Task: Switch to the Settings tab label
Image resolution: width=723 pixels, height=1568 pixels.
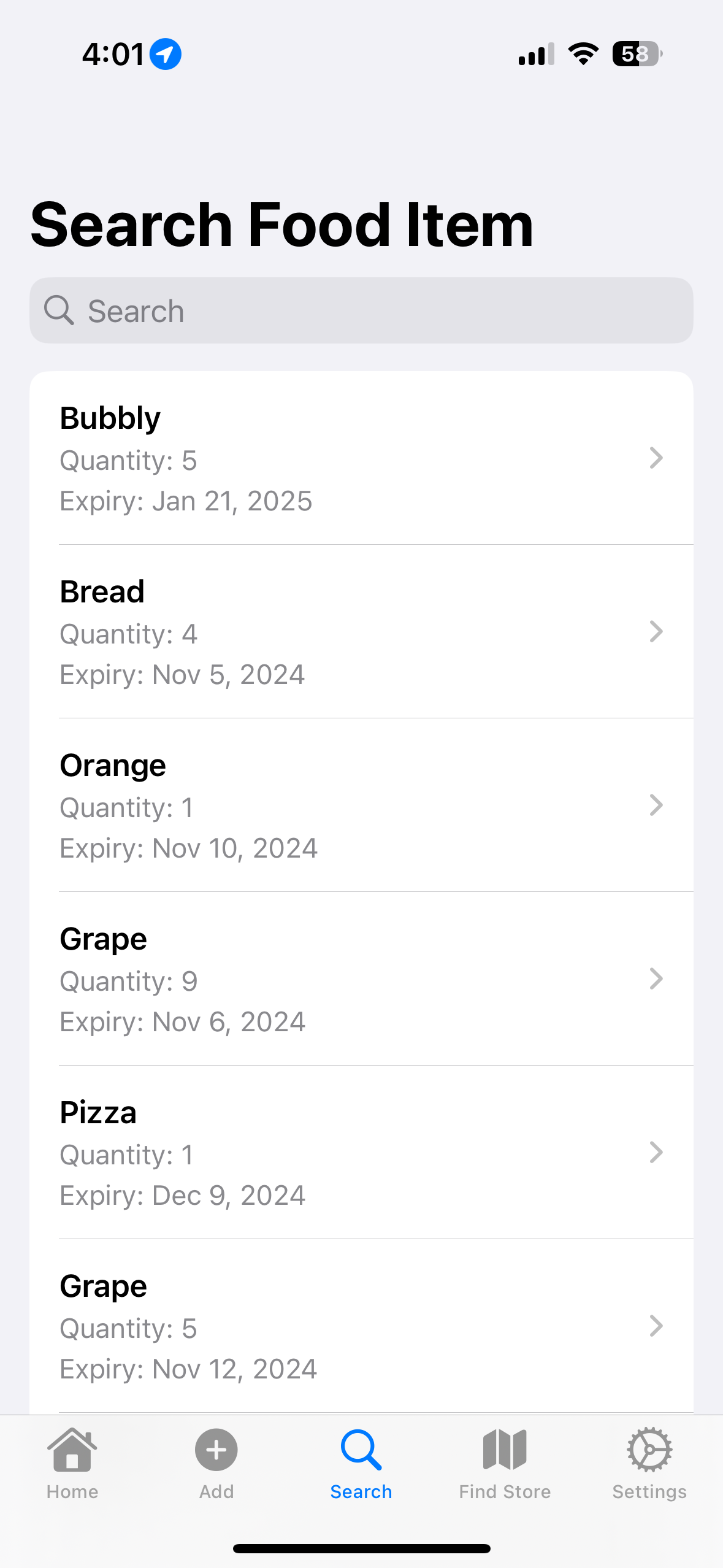Action: click(x=649, y=1491)
